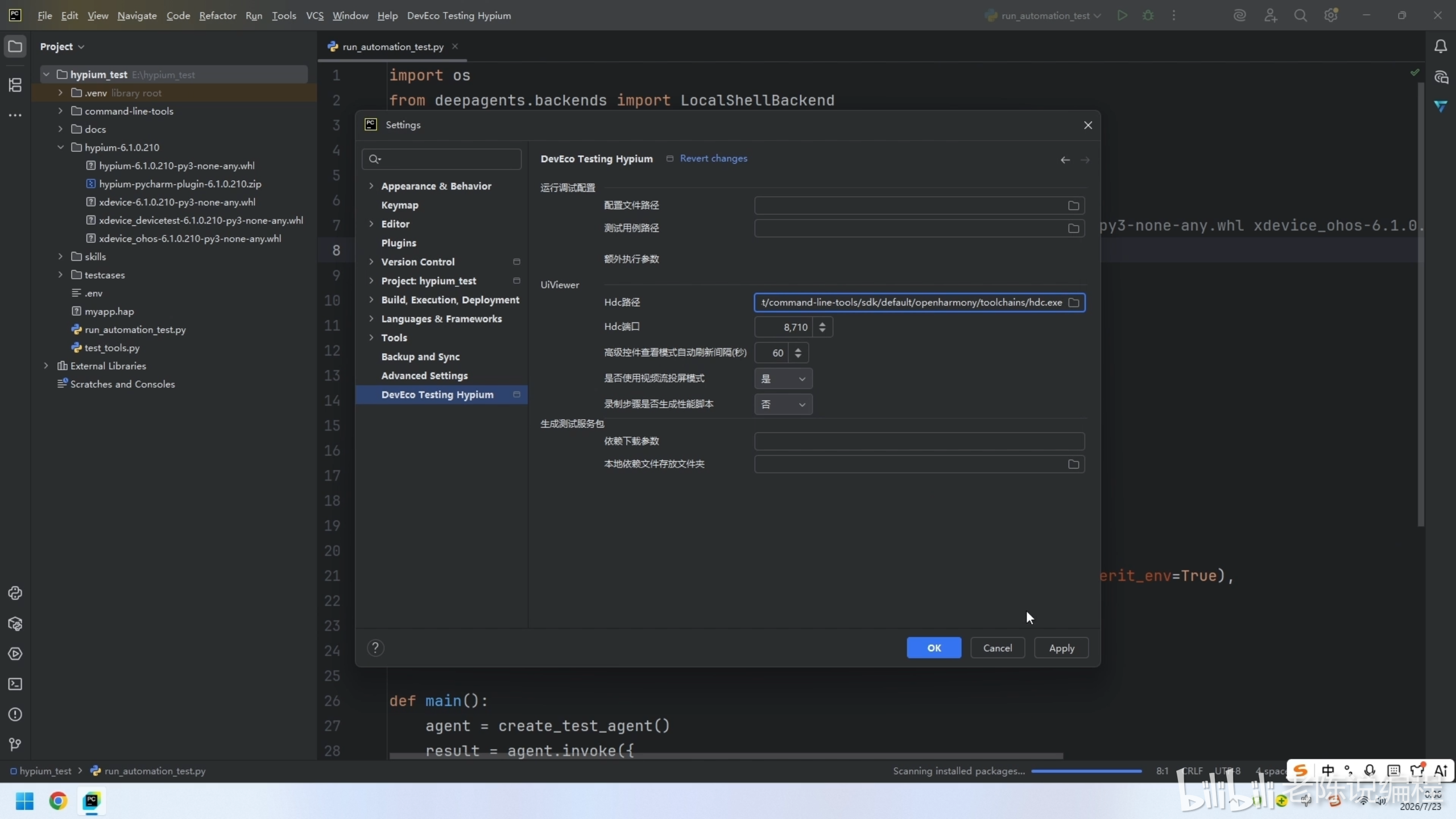Open the Problems tool window
This screenshot has width=1456, height=819.
pyautogui.click(x=15, y=714)
